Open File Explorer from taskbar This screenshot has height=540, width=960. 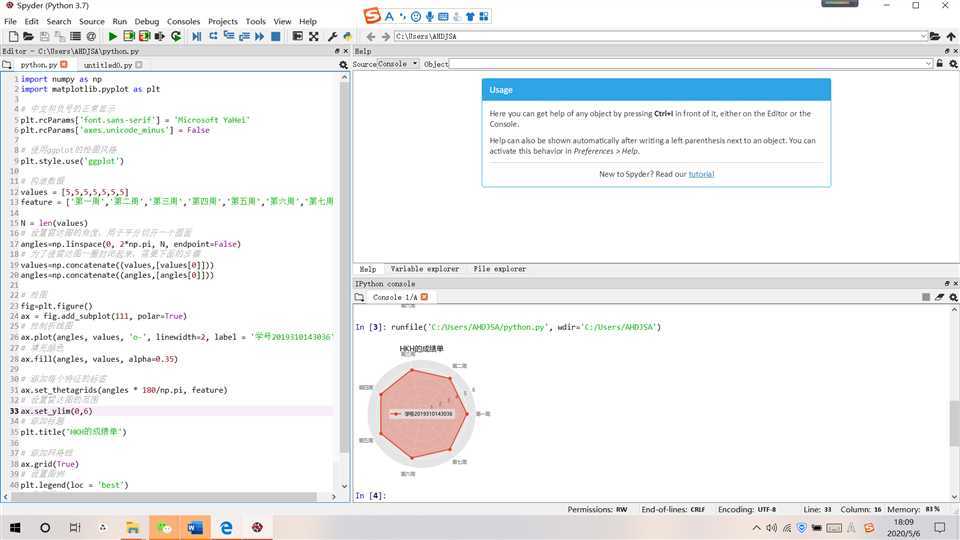(133, 527)
